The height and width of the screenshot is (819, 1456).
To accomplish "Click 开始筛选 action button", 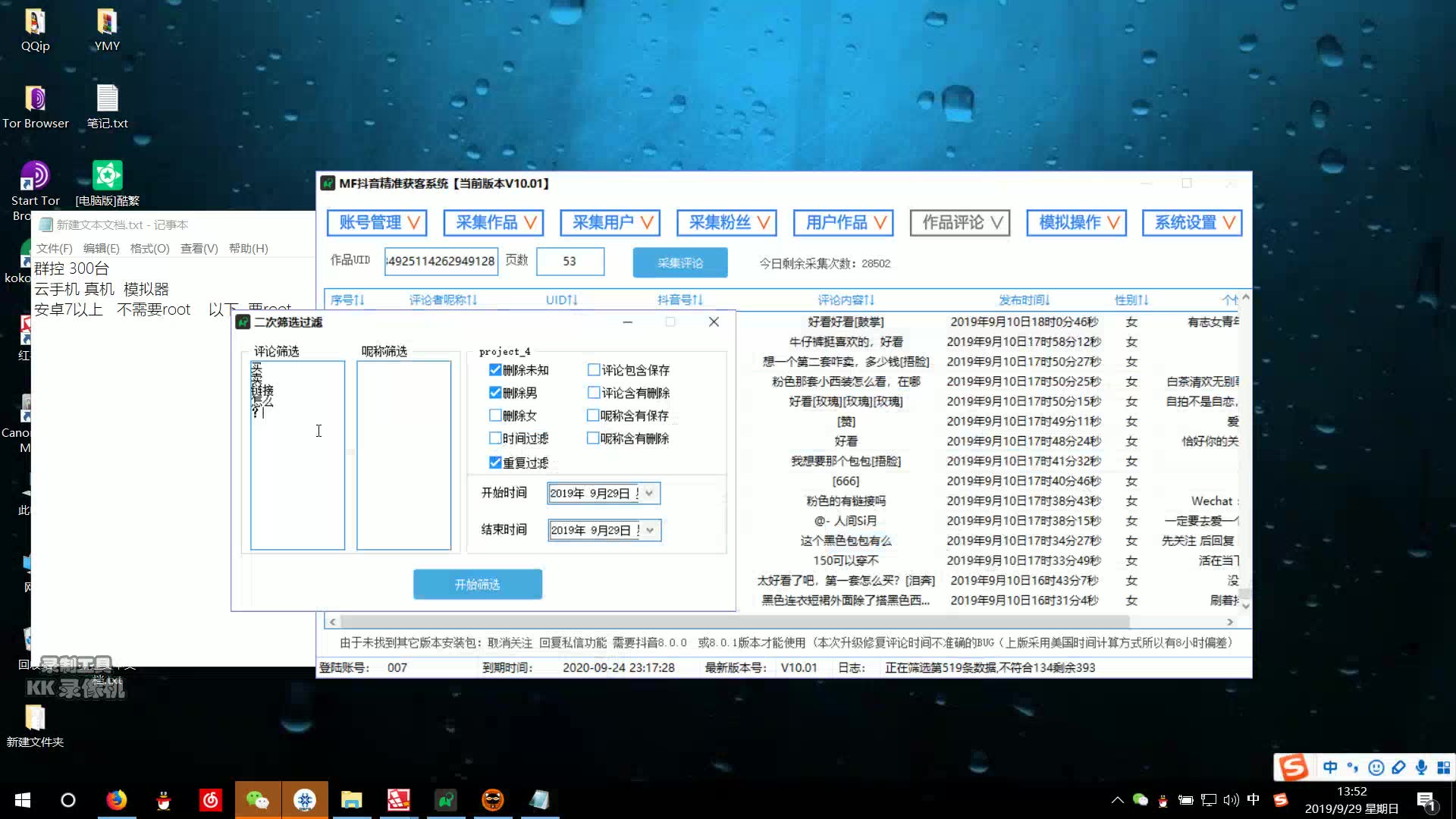I will pyautogui.click(x=478, y=584).
